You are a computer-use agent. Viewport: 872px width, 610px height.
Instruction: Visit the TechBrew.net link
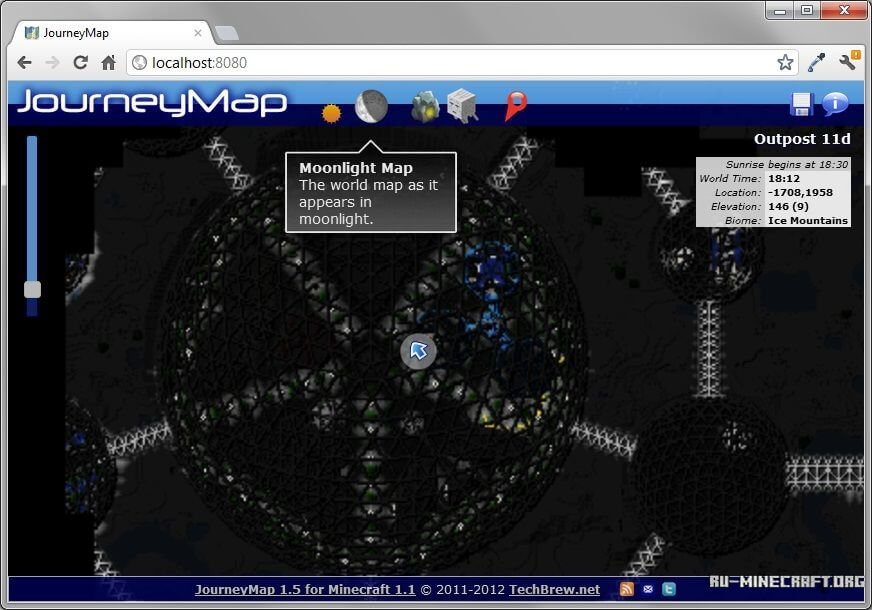pyautogui.click(x=554, y=589)
